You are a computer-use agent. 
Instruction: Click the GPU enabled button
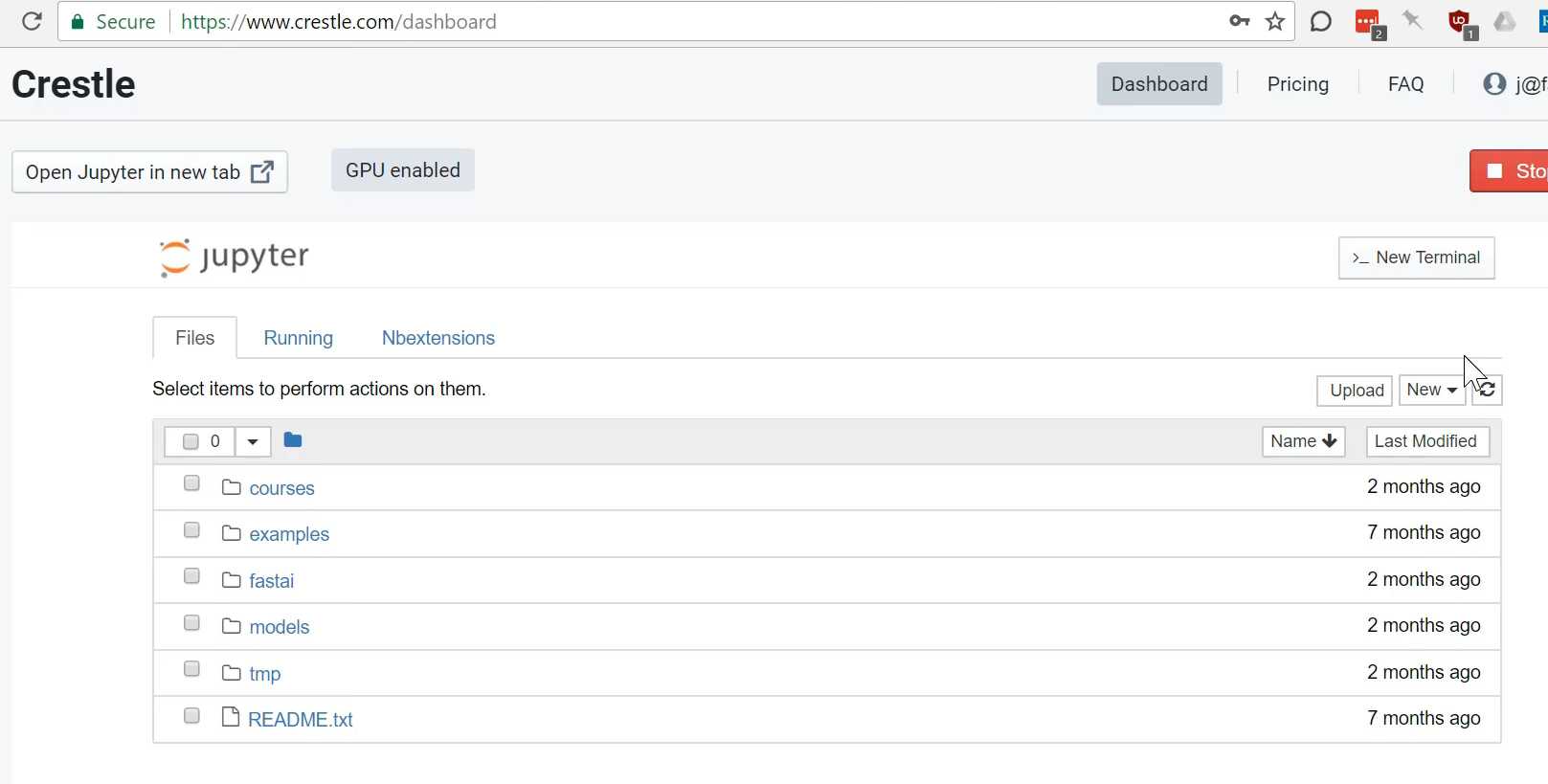pyautogui.click(x=403, y=170)
